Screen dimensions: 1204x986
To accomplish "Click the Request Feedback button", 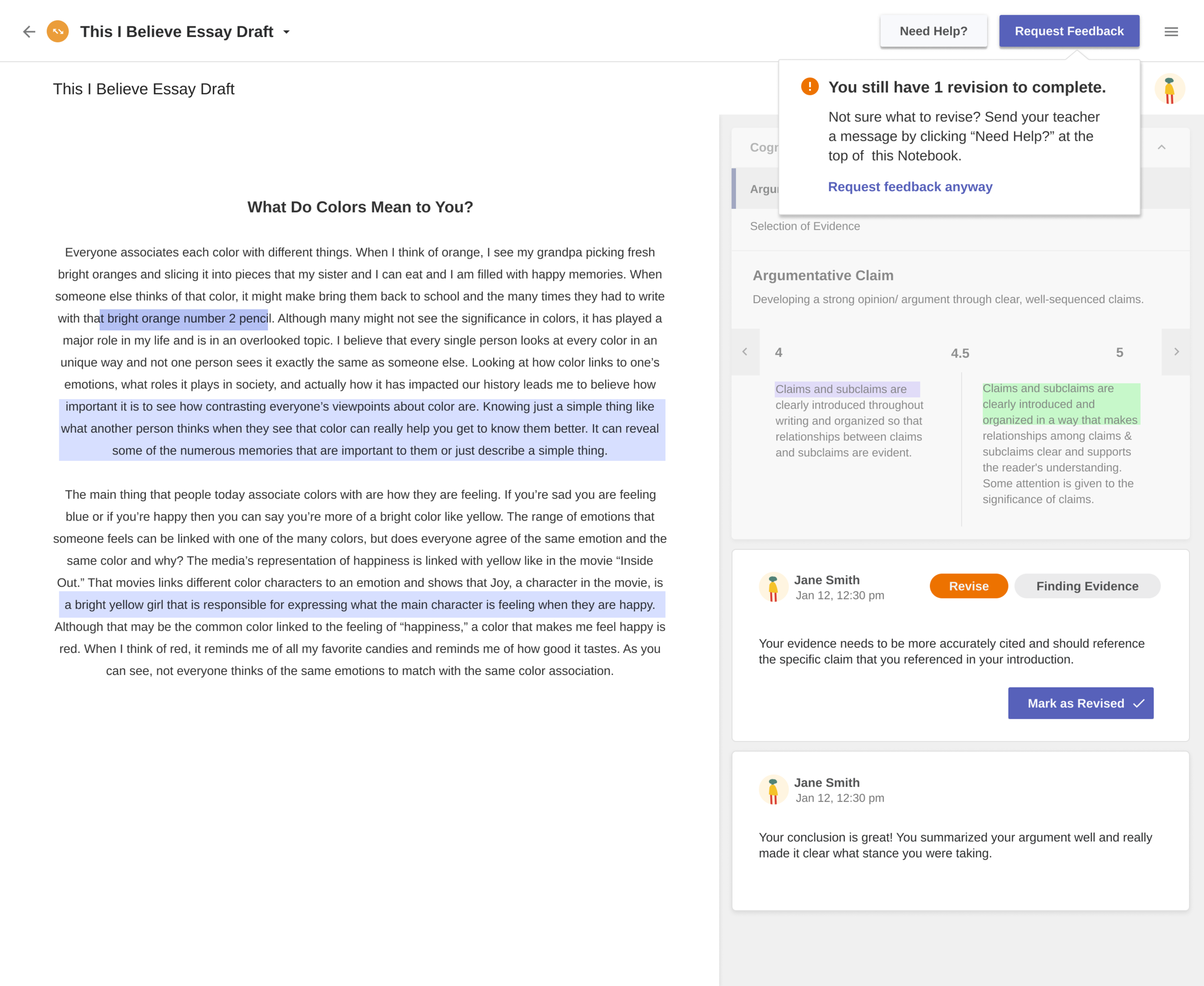I will pos(1069,31).
